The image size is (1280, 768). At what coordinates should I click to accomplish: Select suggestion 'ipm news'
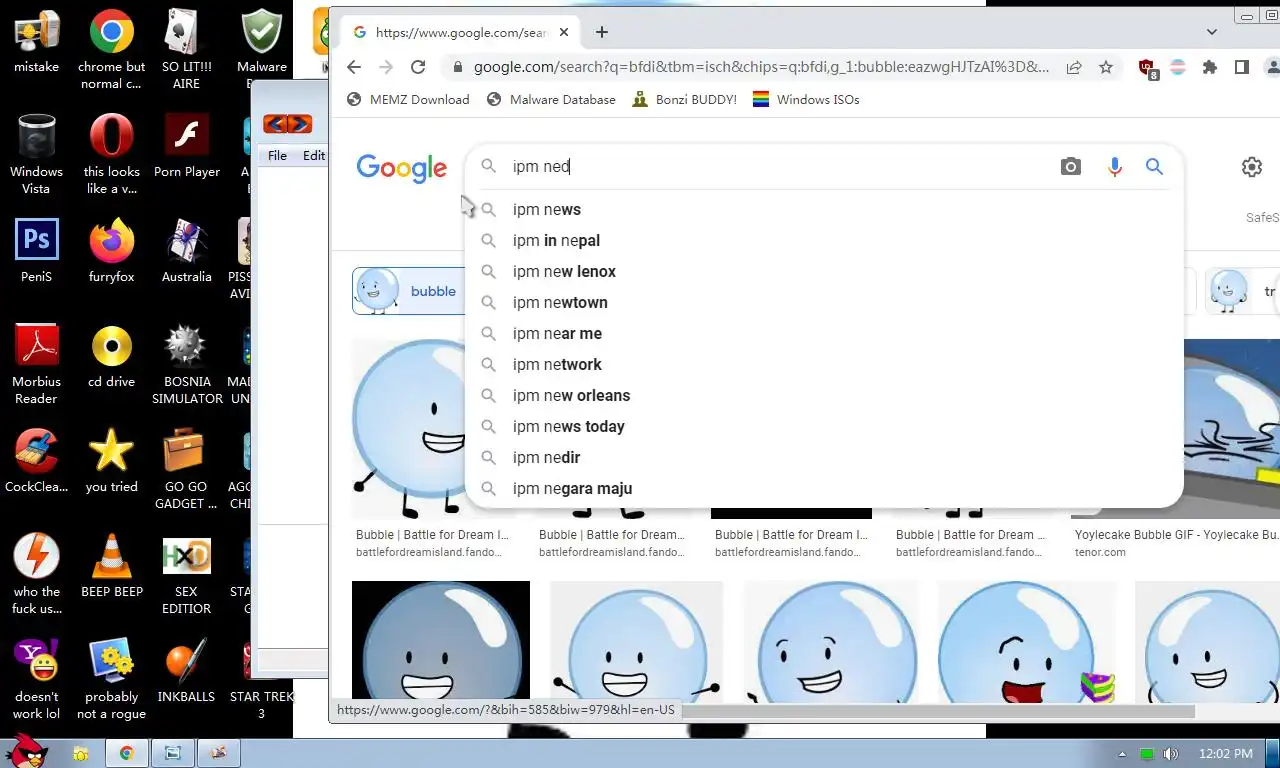click(x=824, y=209)
